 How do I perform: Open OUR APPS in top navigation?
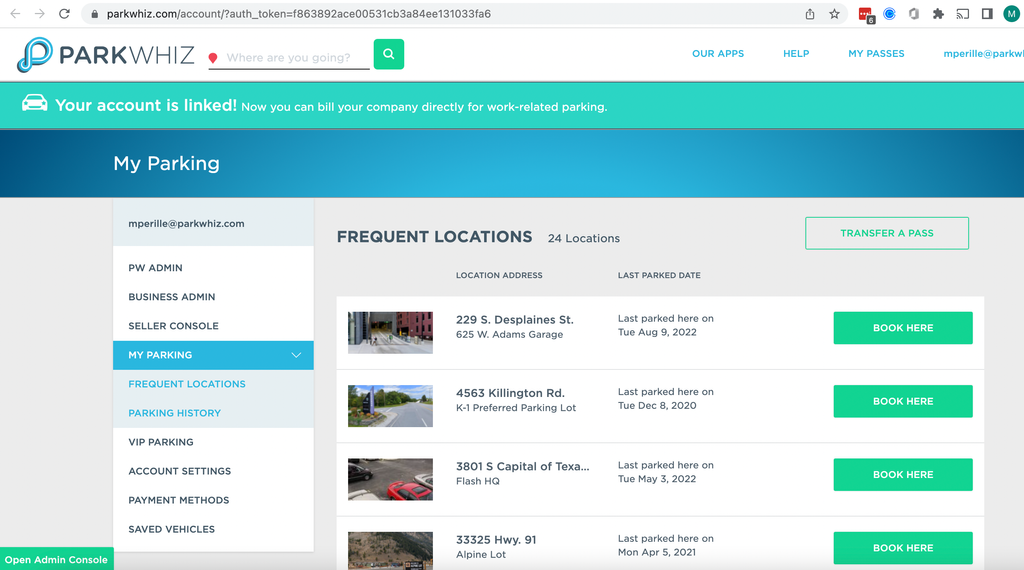pos(718,54)
